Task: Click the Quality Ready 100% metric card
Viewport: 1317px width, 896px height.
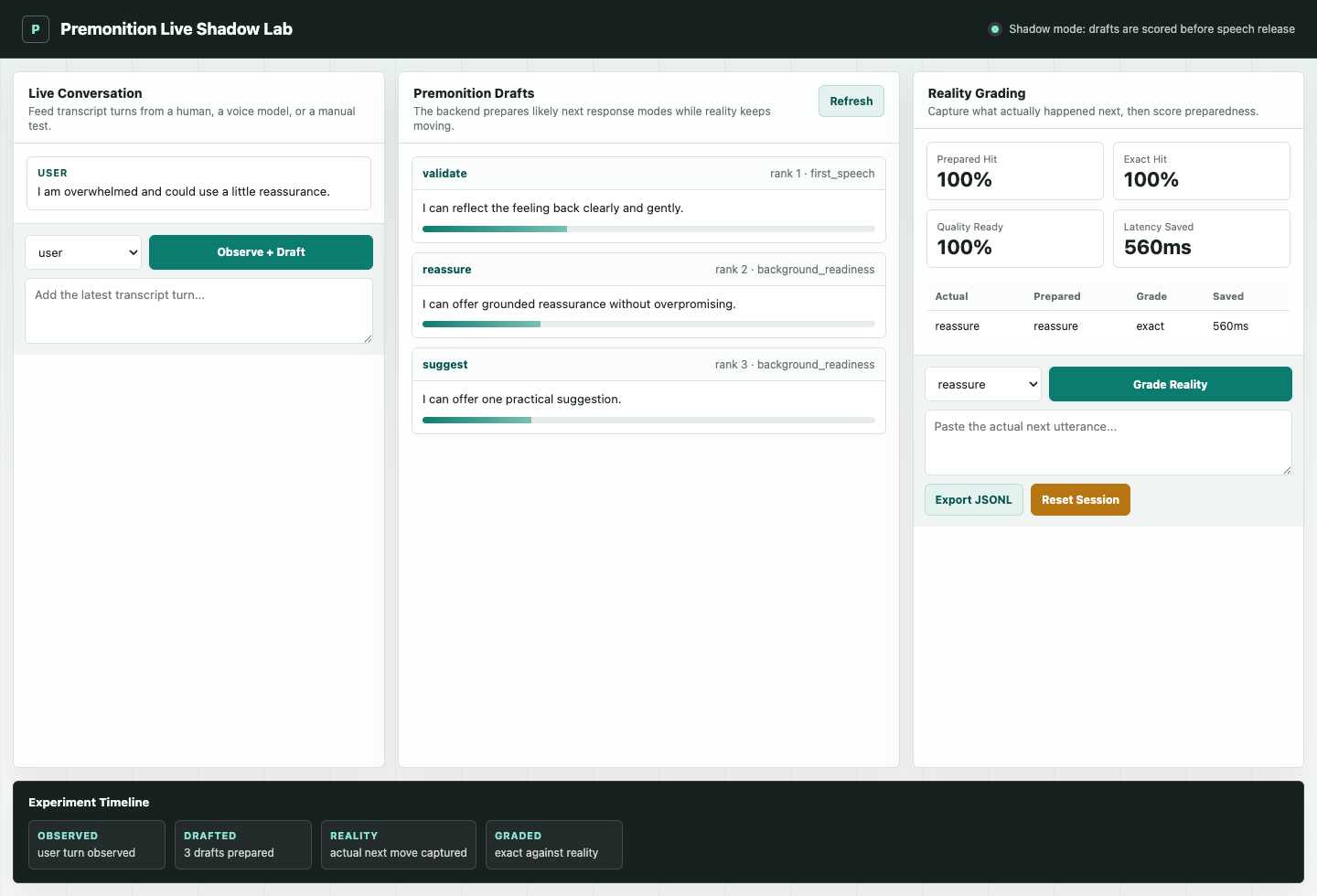Action: pos(1015,239)
